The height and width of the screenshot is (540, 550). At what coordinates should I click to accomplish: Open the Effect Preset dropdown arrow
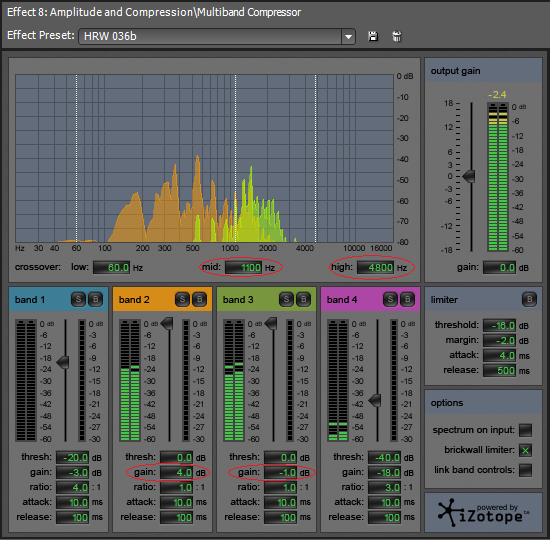(x=348, y=36)
